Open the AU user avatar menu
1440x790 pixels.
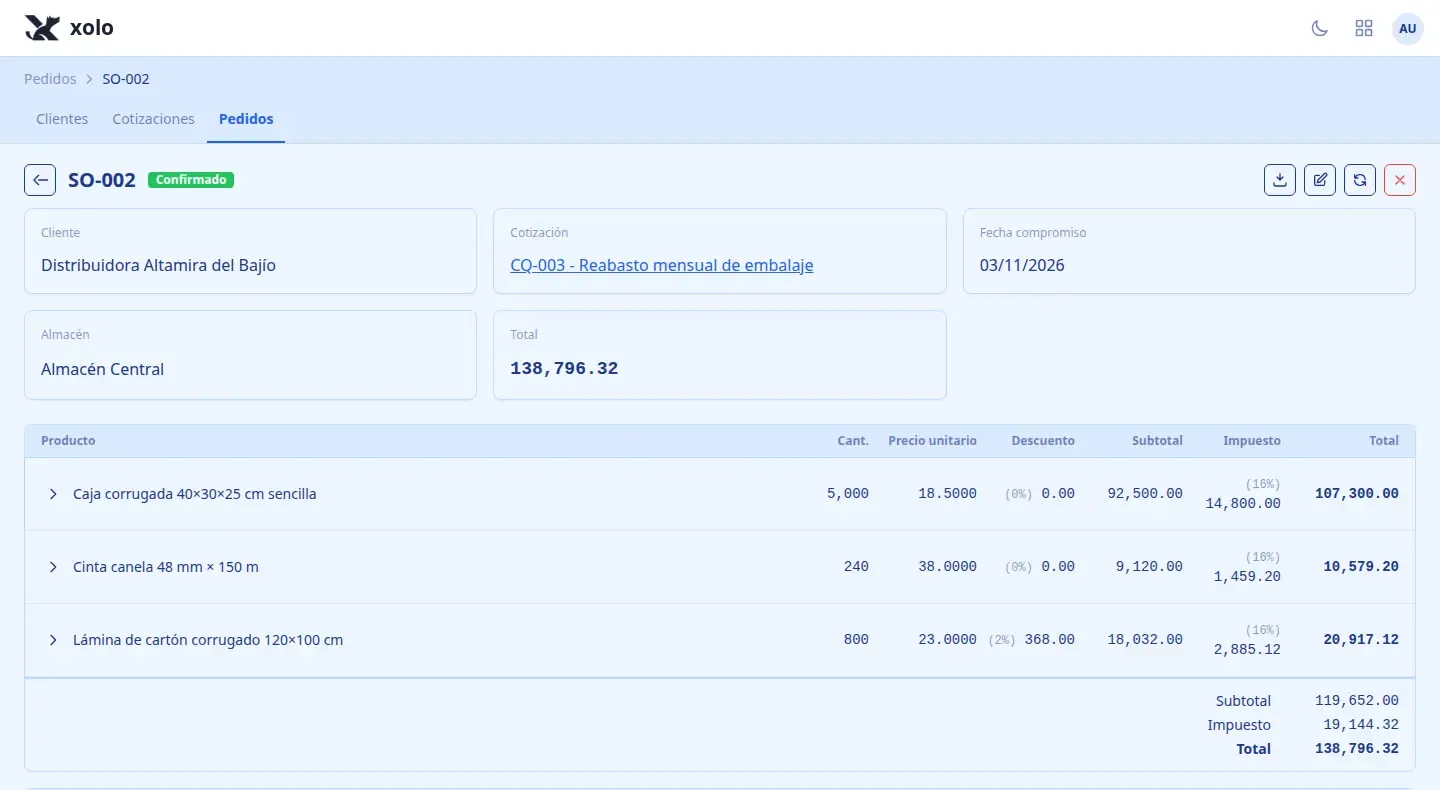click(x=1408, y=28)
